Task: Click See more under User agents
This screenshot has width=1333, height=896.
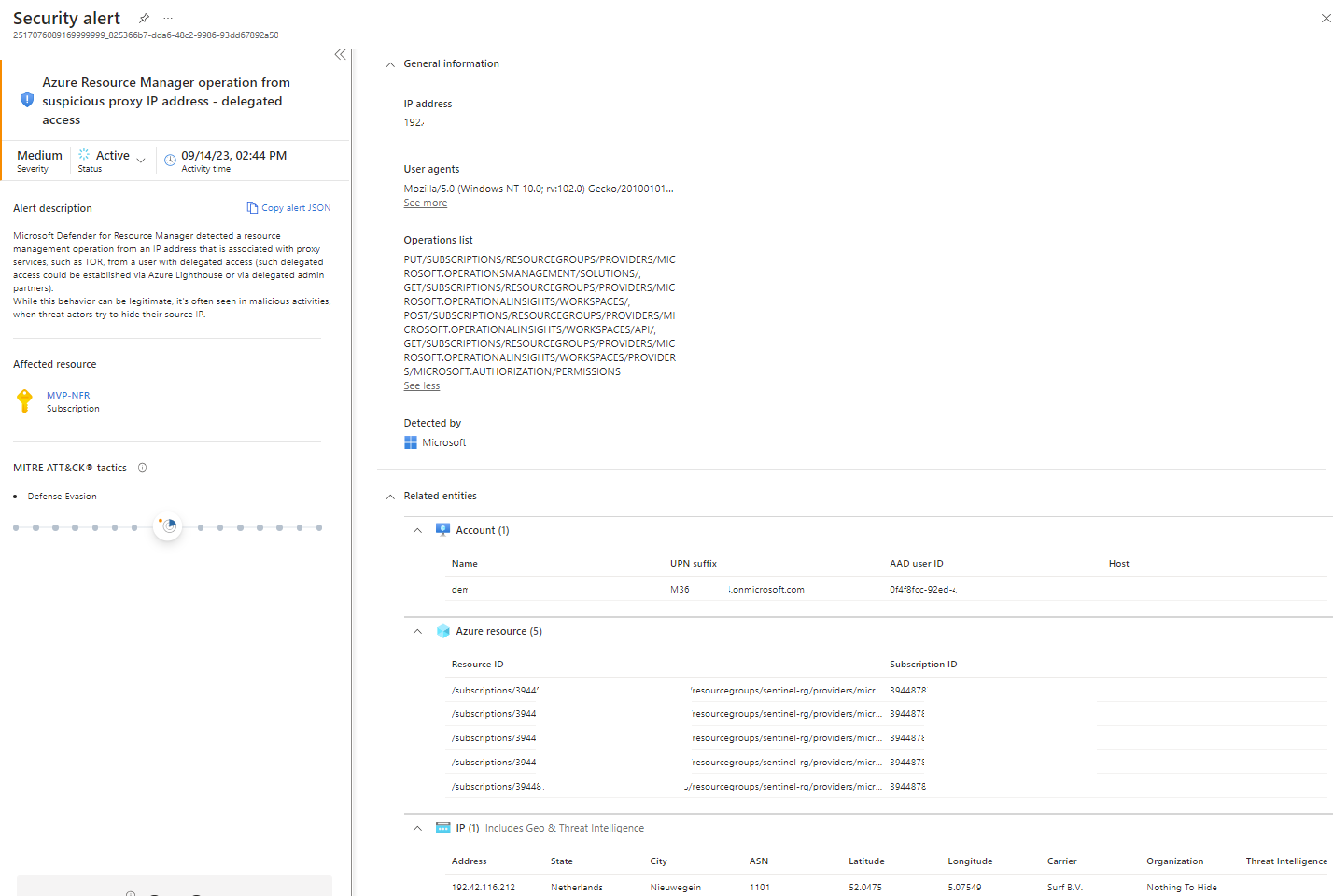Action: click(425, 203)
